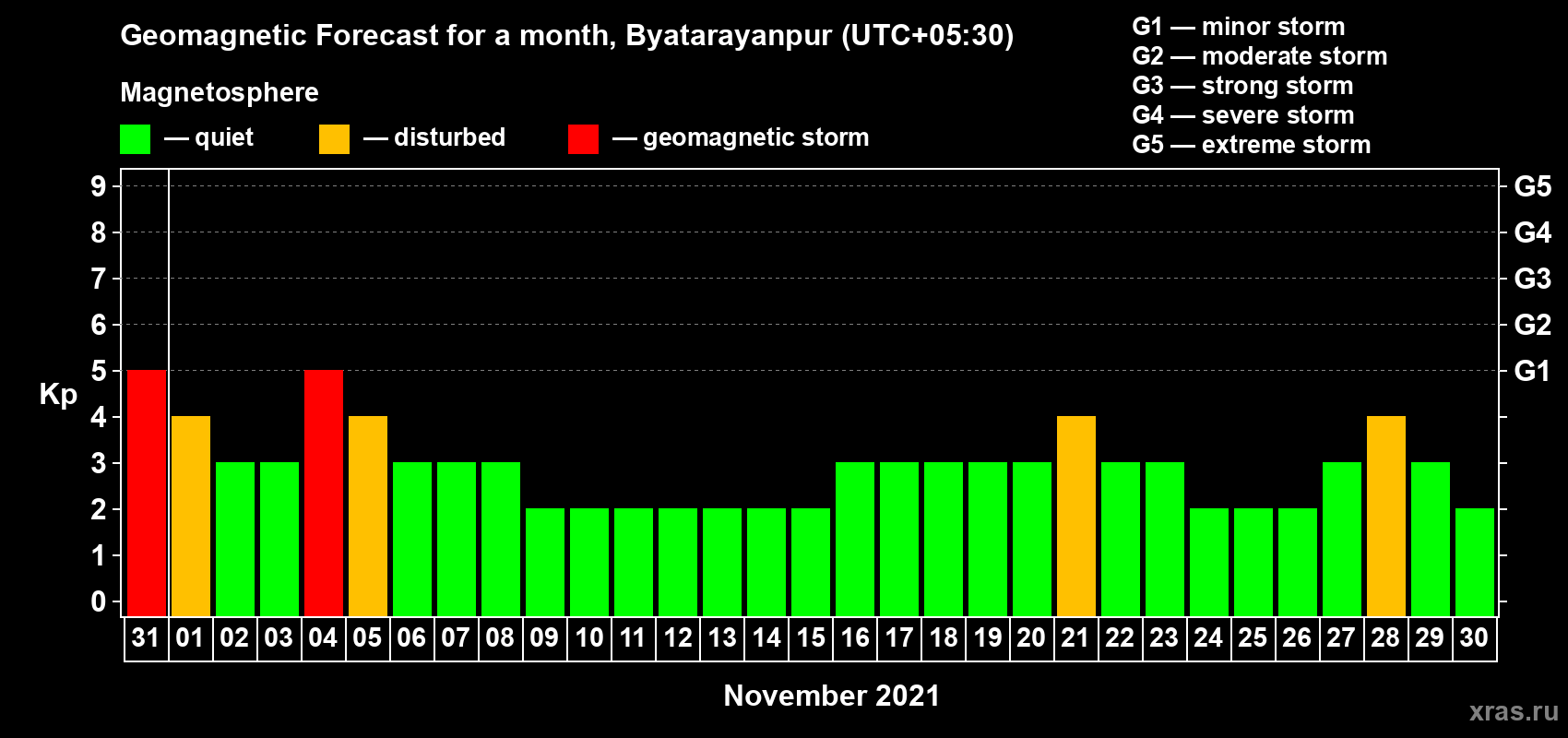Viewport: 1568px width, 738px height.
Task: Click the G1 label on the right axis
Action: pos(1532,371)
